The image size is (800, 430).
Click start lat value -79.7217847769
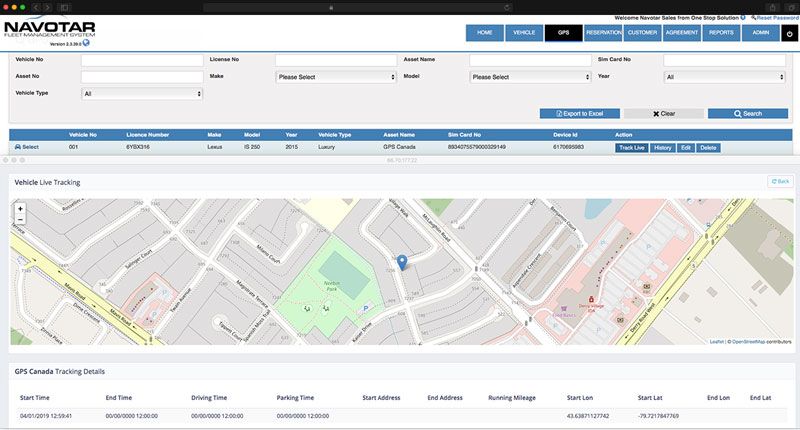tap(658, 416)
